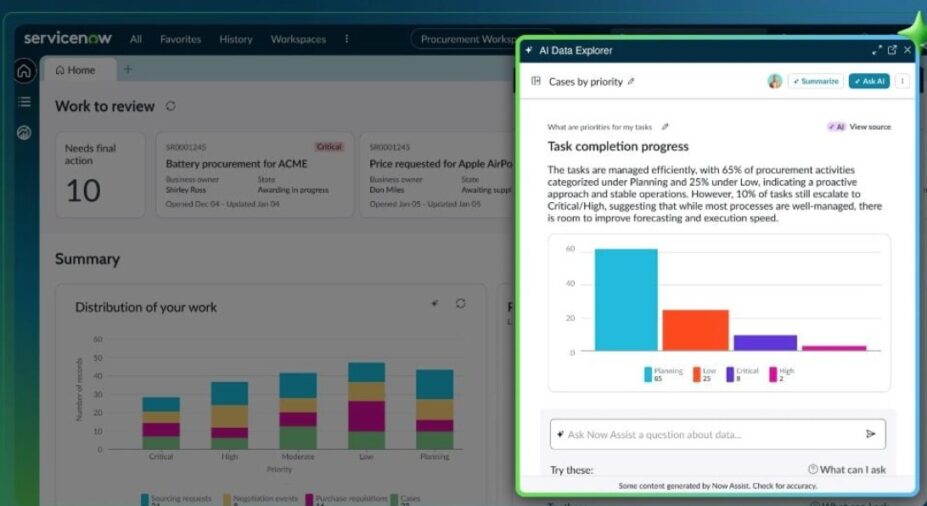
Task: Open more options in top navigation
Action: [x=347, y=39]
